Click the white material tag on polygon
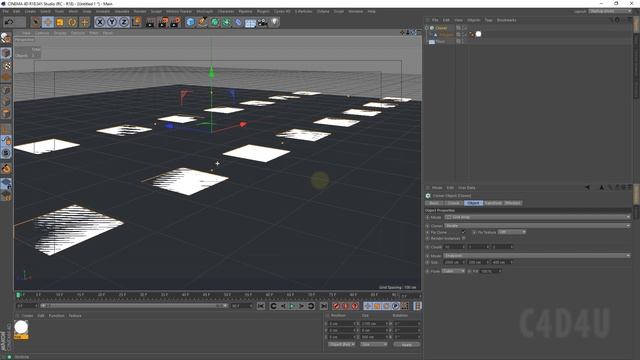This screenshot has width=640, height=360. [x=478, y=34]
